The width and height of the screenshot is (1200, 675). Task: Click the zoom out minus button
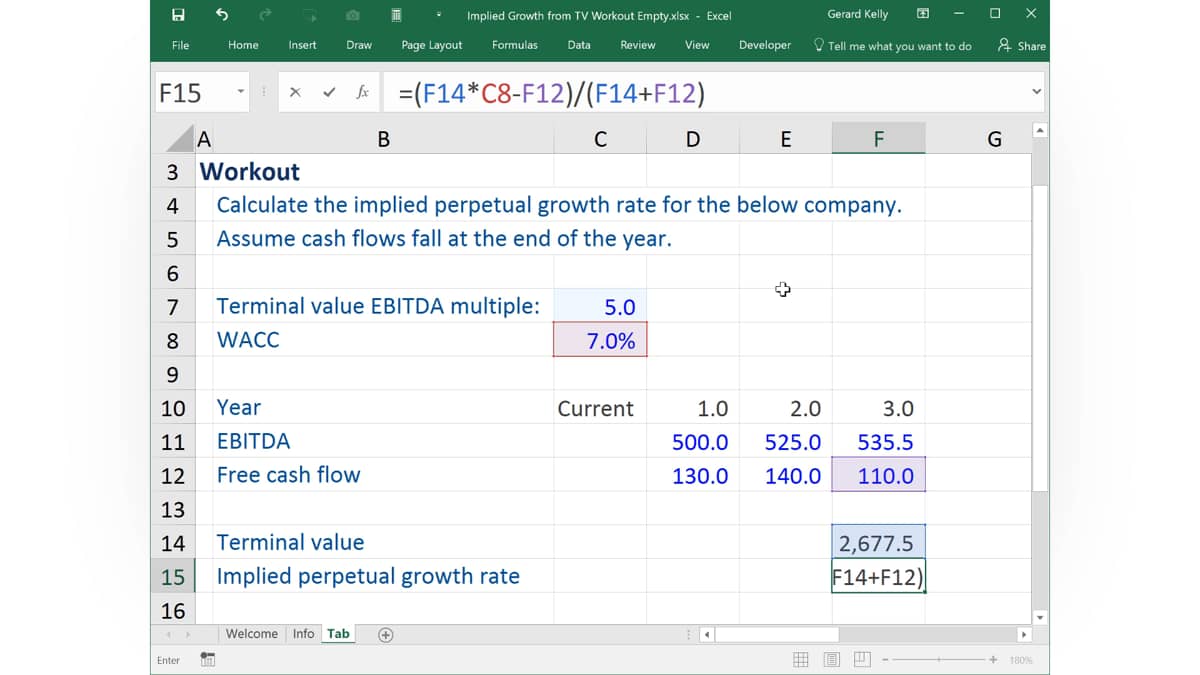coord(886,660)
